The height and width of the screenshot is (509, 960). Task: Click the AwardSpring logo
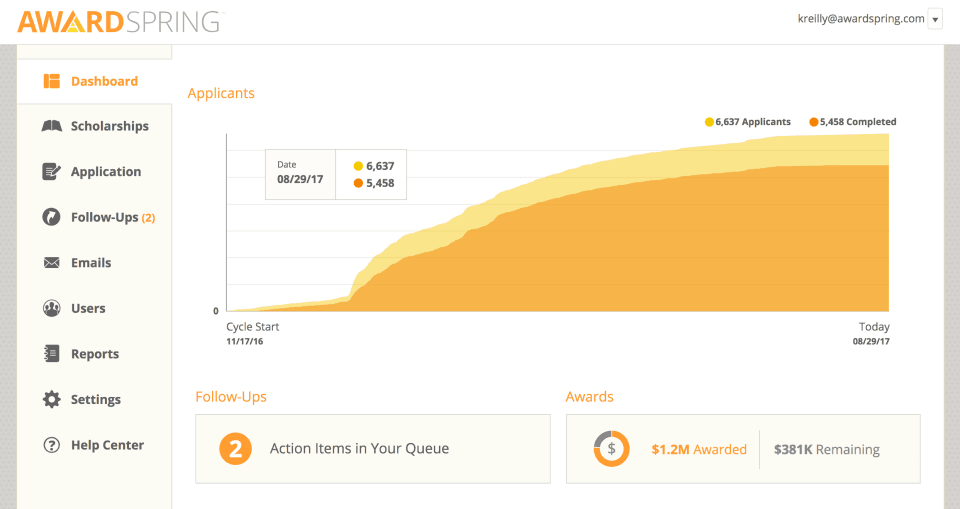click(x=120, y=20)
